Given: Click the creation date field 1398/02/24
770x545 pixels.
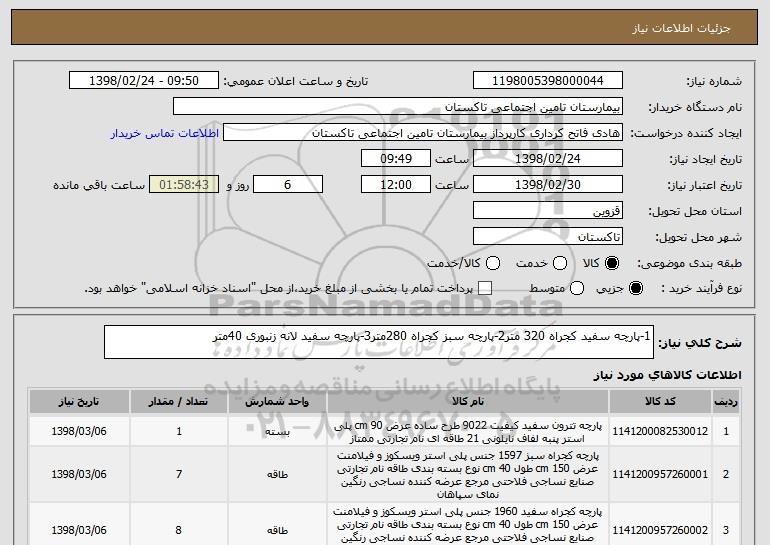Looking at the screenshot, I should (x=548, y=159).
